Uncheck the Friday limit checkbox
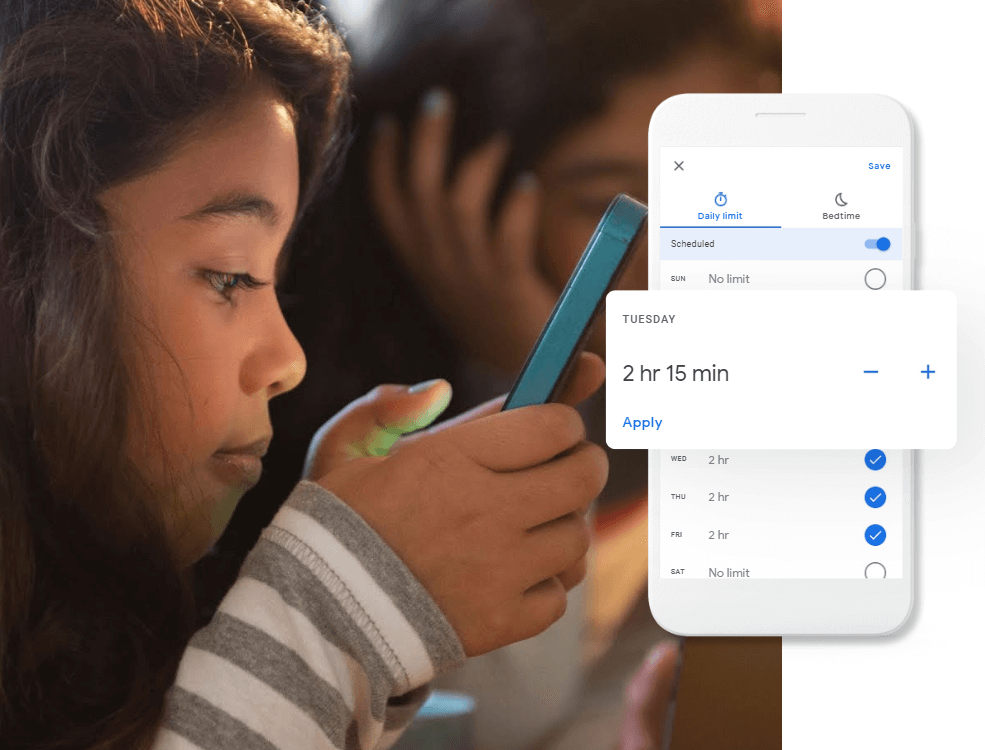985x750 pixels. (x=875, y=535)
